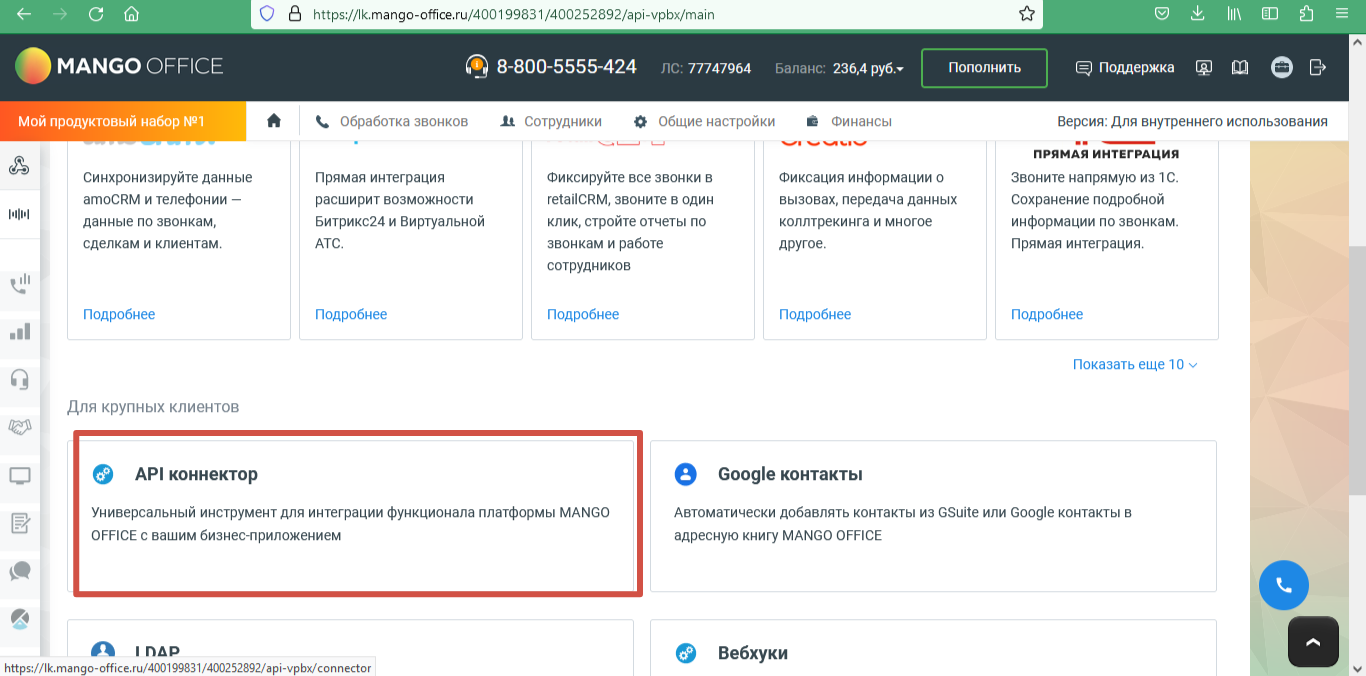
Task: Click the ЛС account number 77747964
Action: [720, 68]
